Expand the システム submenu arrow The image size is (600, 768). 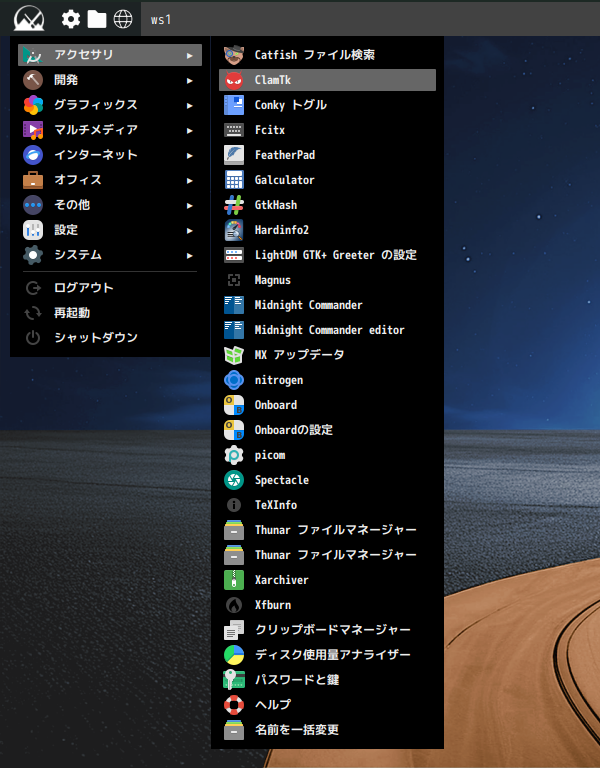click(190, 255)
